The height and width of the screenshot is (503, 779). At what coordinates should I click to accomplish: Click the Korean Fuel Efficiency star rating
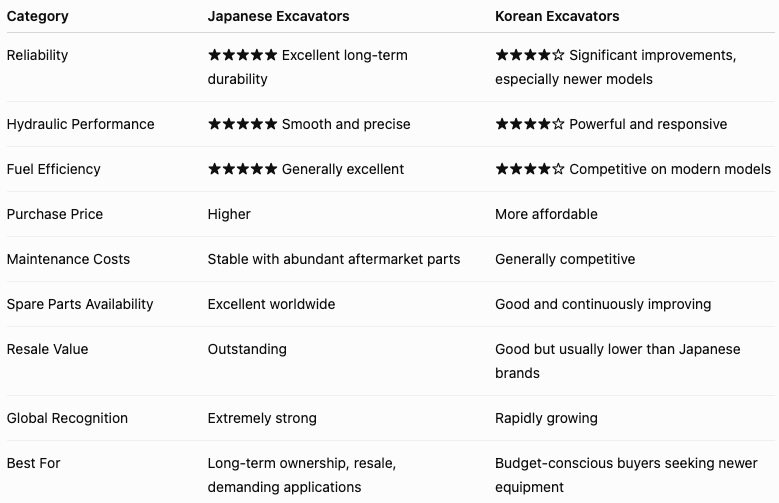pyautogui.click(x=530, y=169)
